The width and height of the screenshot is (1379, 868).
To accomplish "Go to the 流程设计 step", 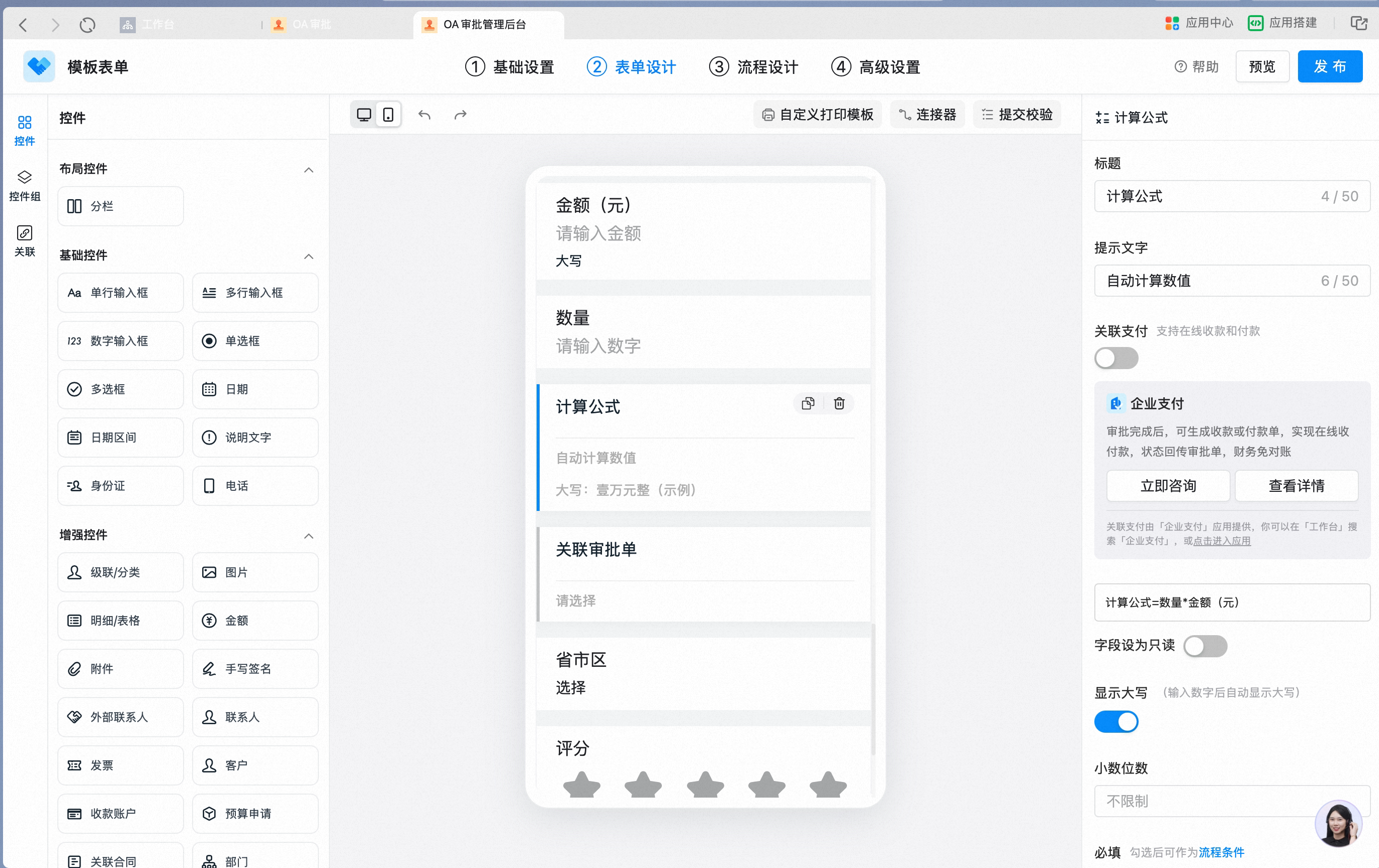I will point(754,67).
